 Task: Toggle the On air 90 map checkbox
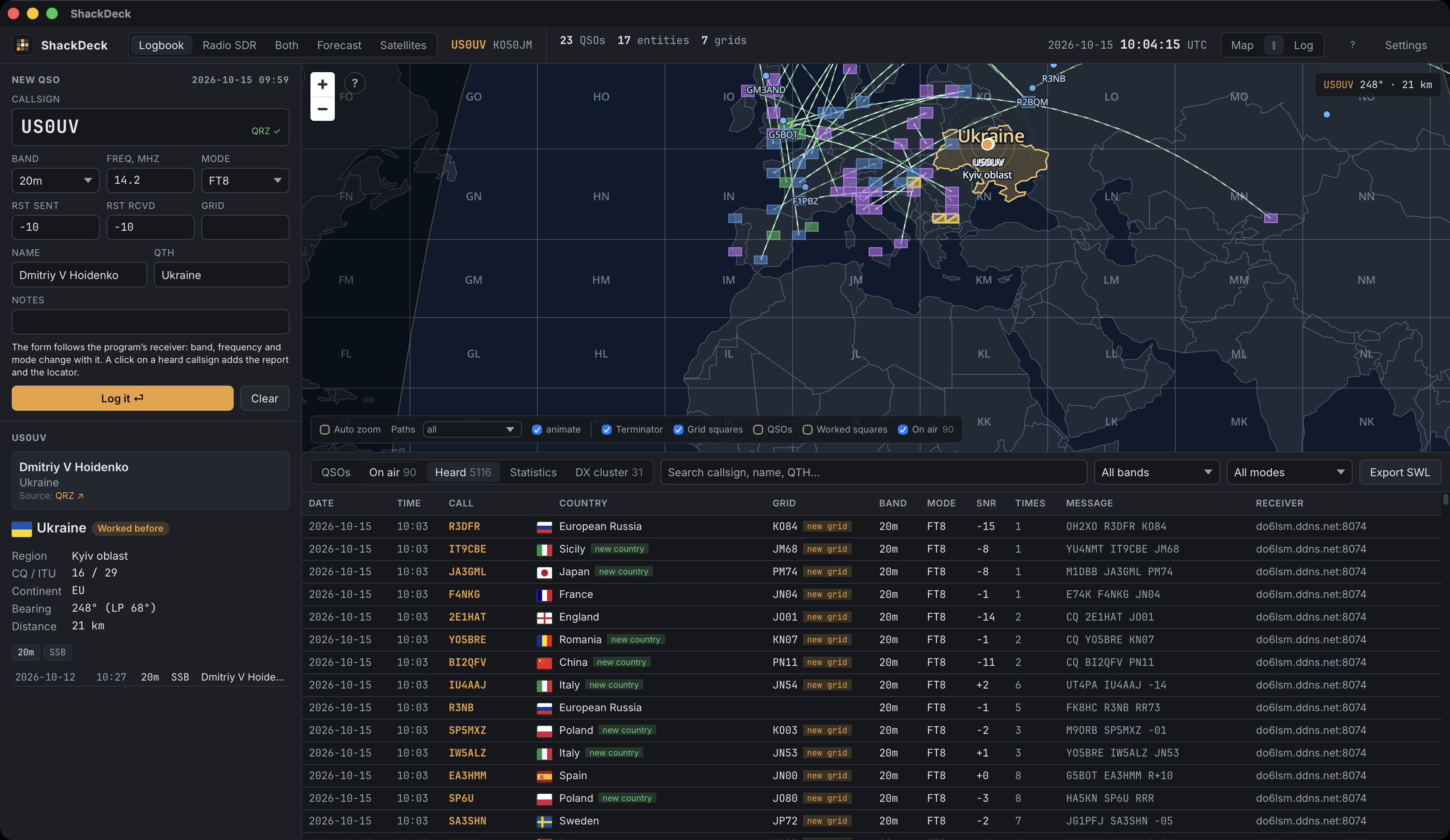(x=902, y=430)
